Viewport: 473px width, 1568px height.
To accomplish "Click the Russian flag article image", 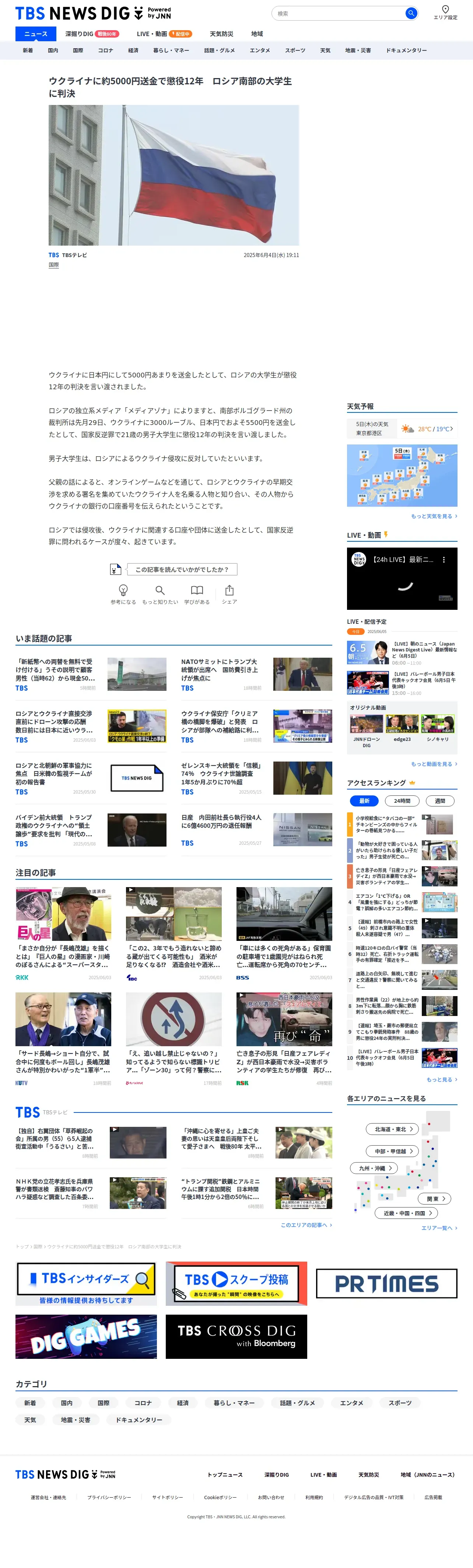I will click(x=174, y=175).
